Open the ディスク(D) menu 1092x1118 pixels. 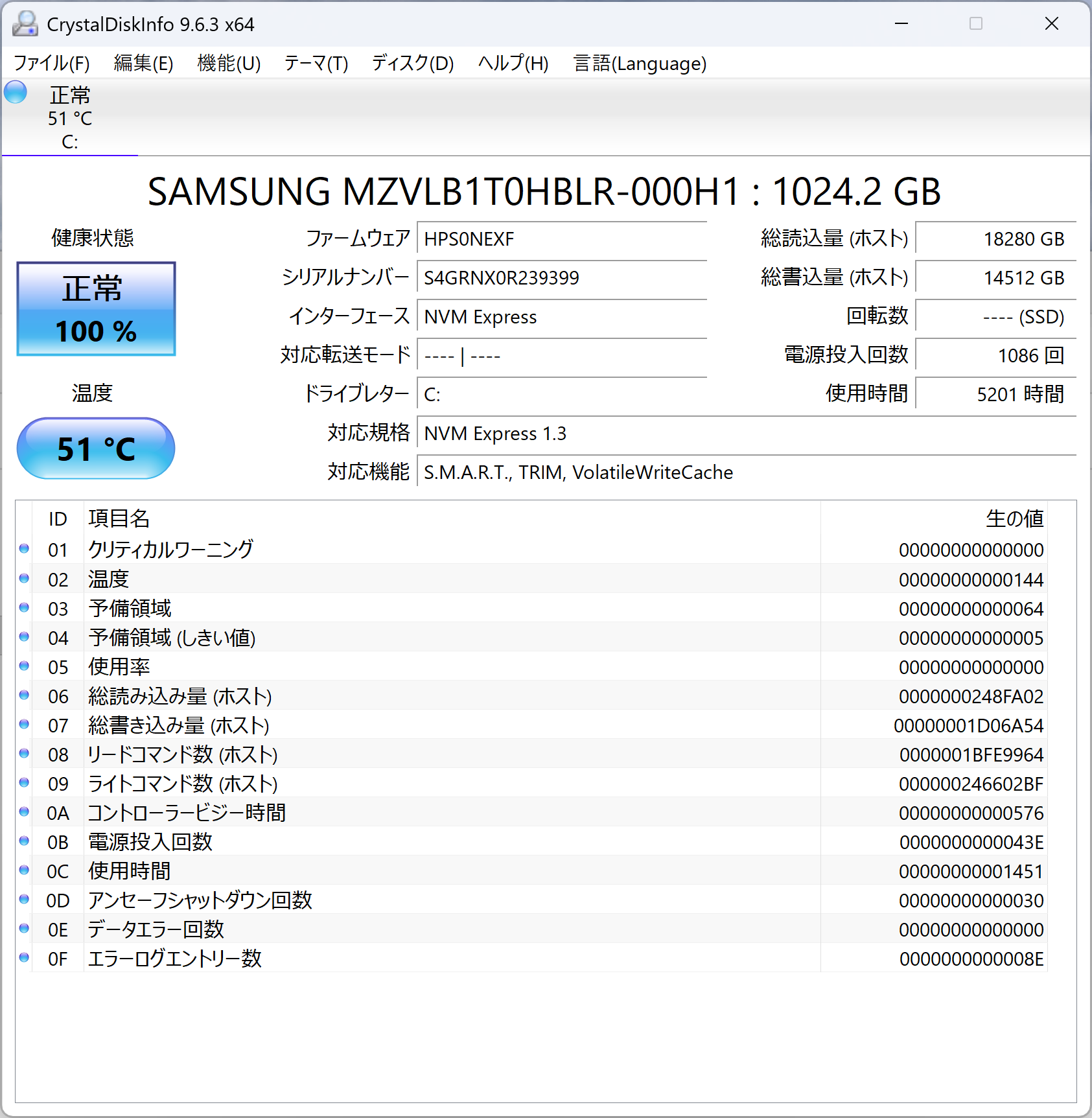pyautogui.click(x=413, y=64)
